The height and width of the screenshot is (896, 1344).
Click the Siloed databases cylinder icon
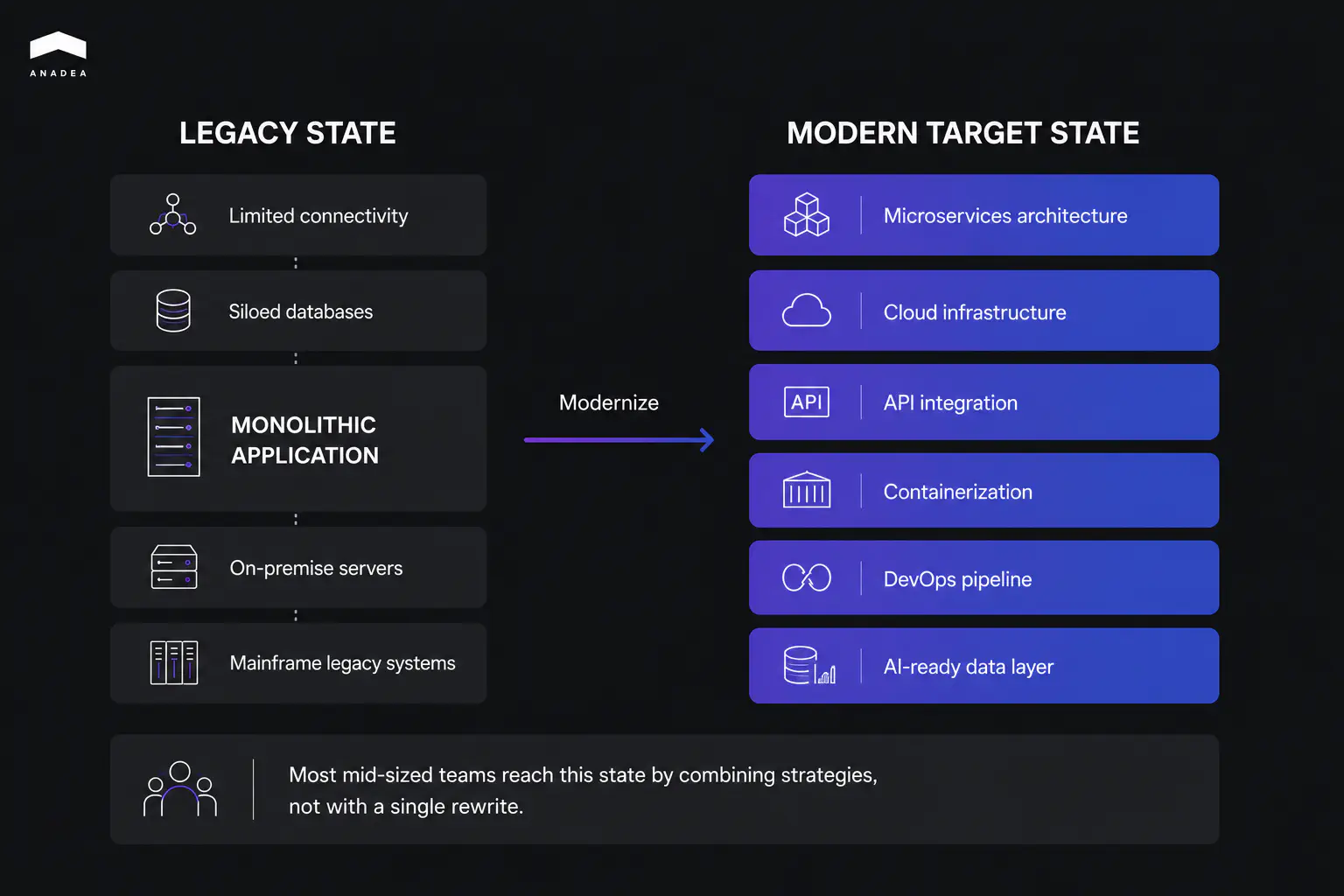click(x=173, y=311)
